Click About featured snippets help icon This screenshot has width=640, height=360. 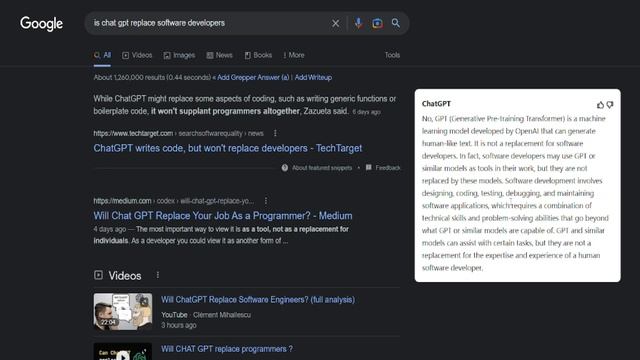tap(284, 168)
